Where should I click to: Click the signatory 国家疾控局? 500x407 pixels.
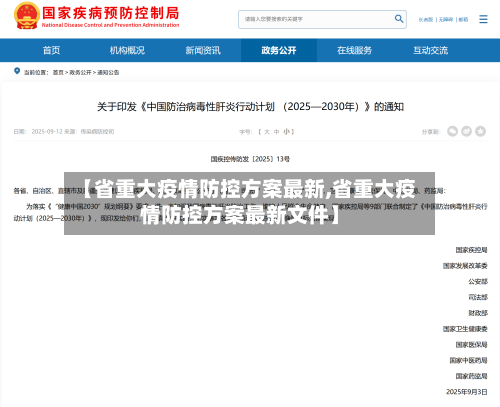pos(471,250)
